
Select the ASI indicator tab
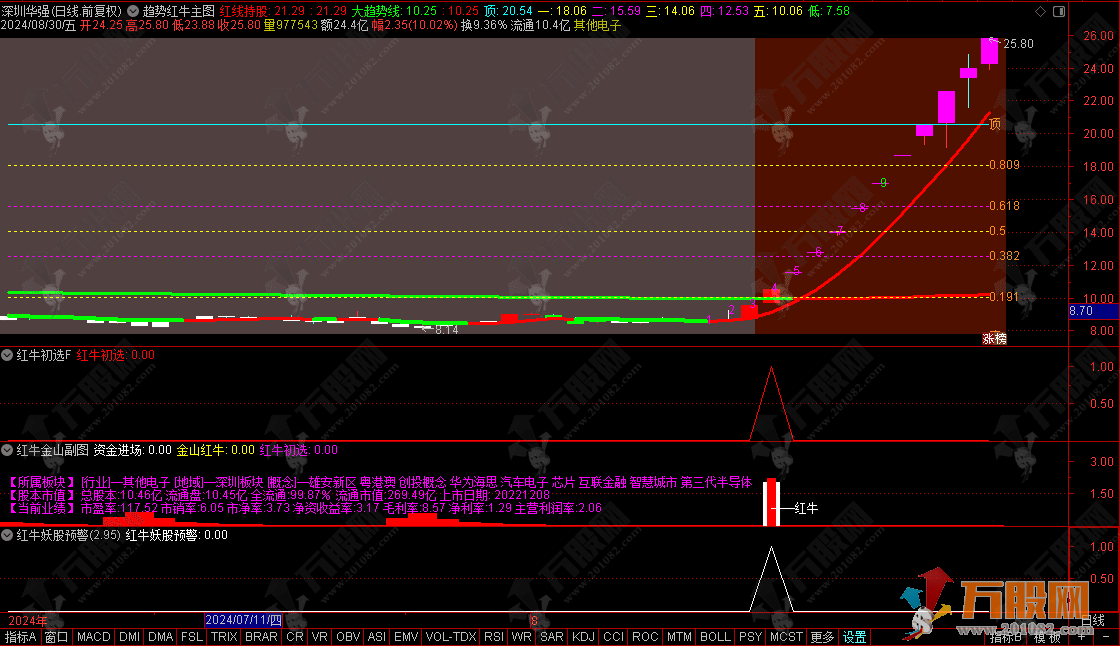point(376,637)
